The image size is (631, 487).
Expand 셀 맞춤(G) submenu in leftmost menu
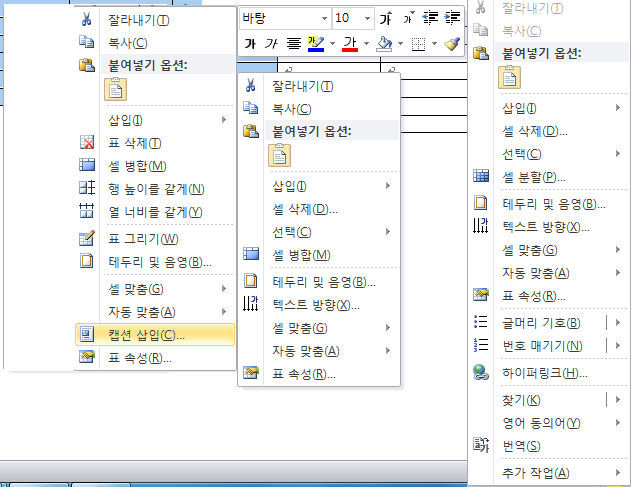(x=155, y=289)
